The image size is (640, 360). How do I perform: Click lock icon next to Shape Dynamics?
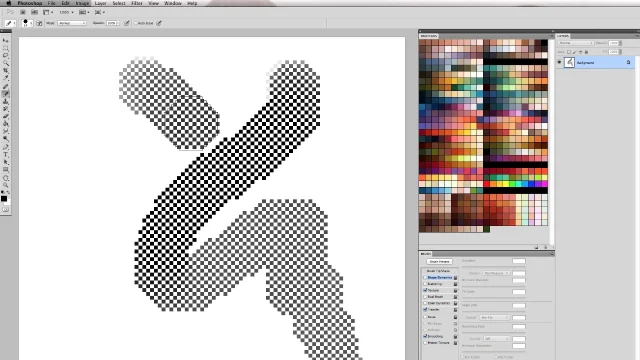(456, 278)
